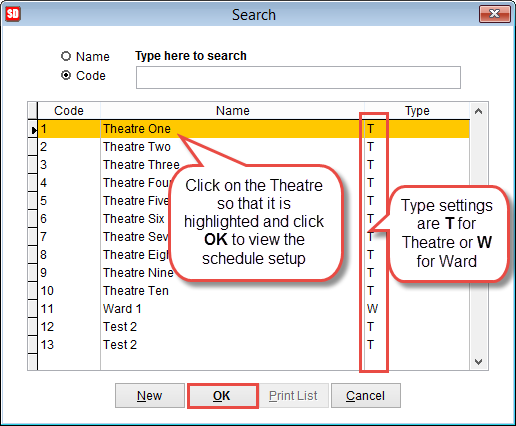Click the SD application icon in title bar

point(13,14)
